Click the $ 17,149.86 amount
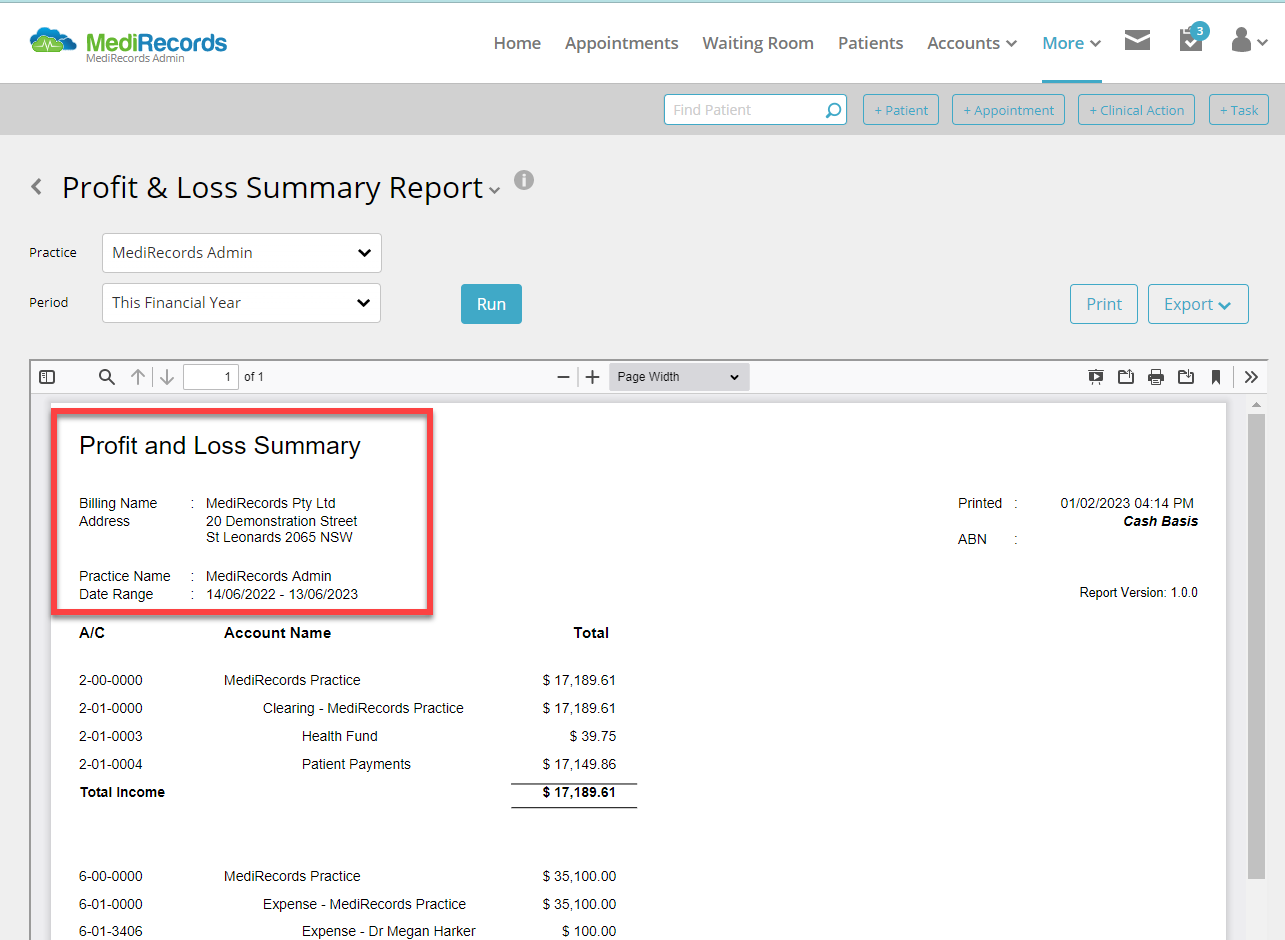This screenshot has height=940, width=1285. click(x=579, y=764)
